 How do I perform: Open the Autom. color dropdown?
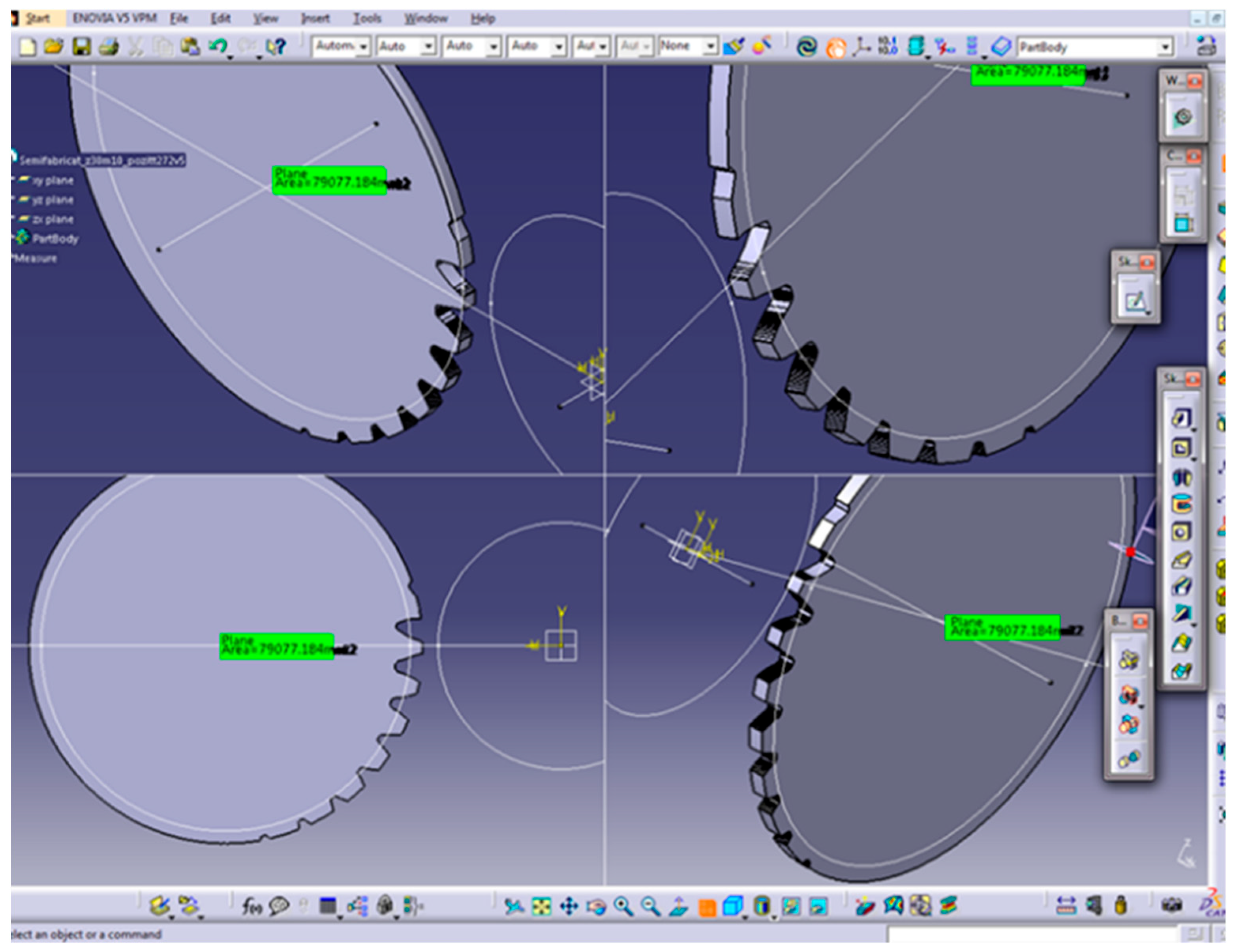[x=363, y=46]
